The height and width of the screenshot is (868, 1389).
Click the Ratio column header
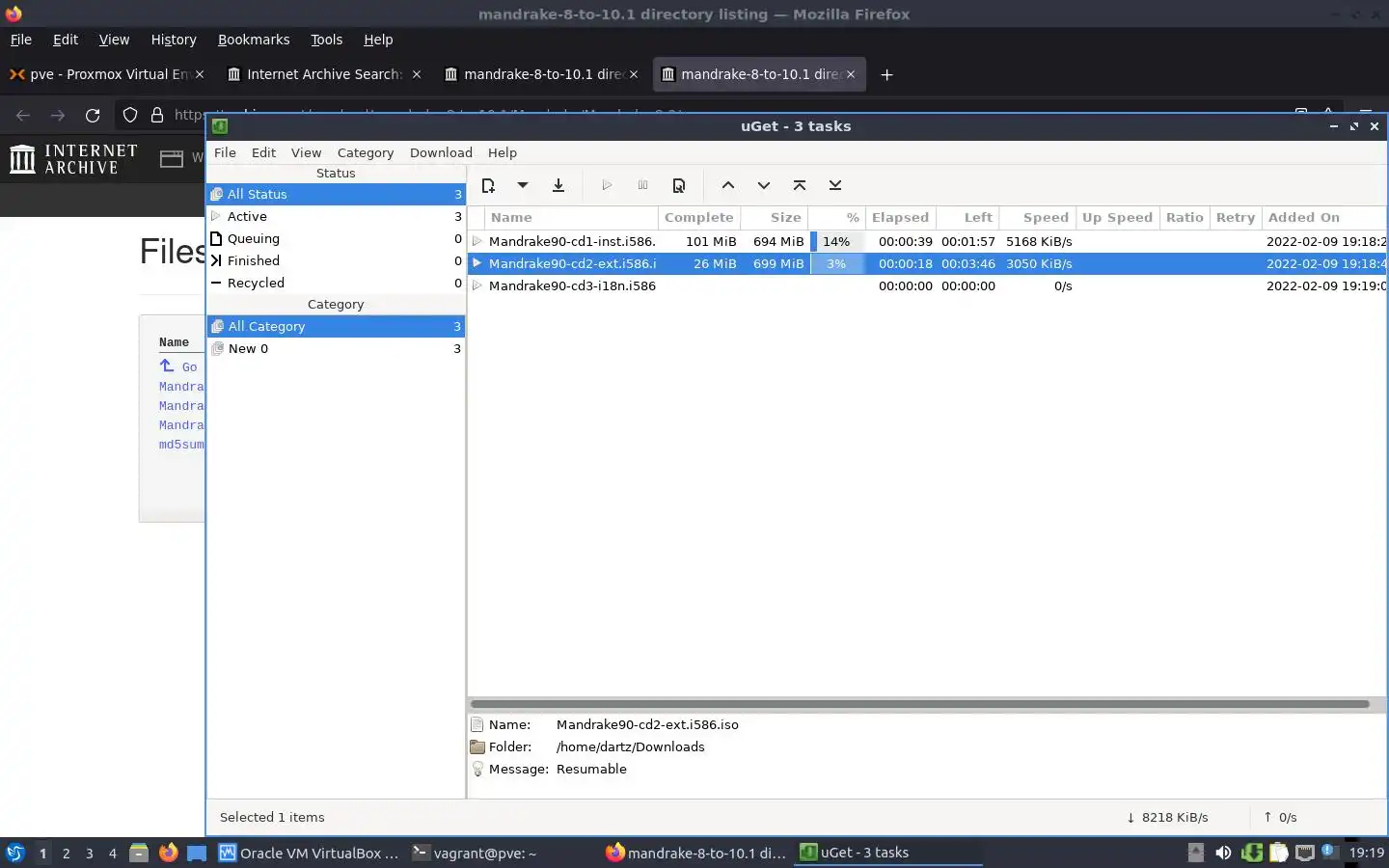[1185, 217]
